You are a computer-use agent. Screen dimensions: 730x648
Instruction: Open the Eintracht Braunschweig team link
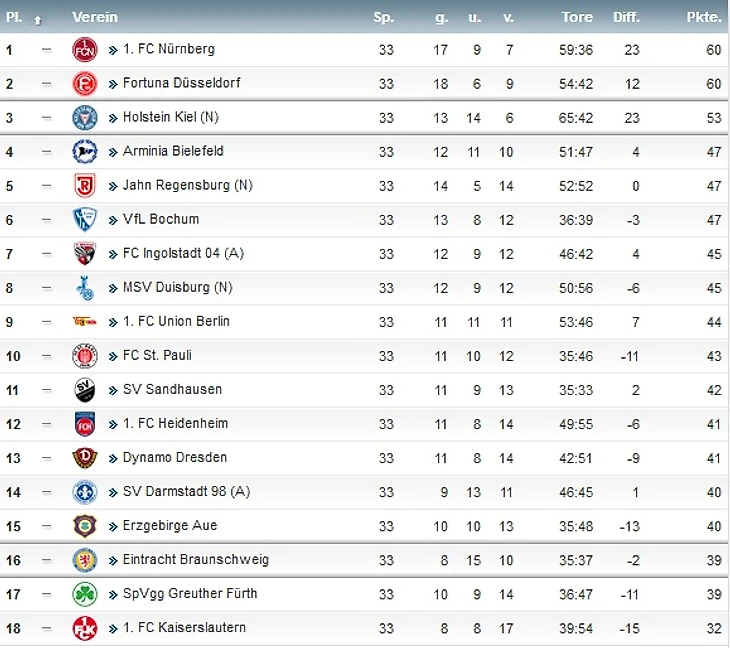(195, 559)
